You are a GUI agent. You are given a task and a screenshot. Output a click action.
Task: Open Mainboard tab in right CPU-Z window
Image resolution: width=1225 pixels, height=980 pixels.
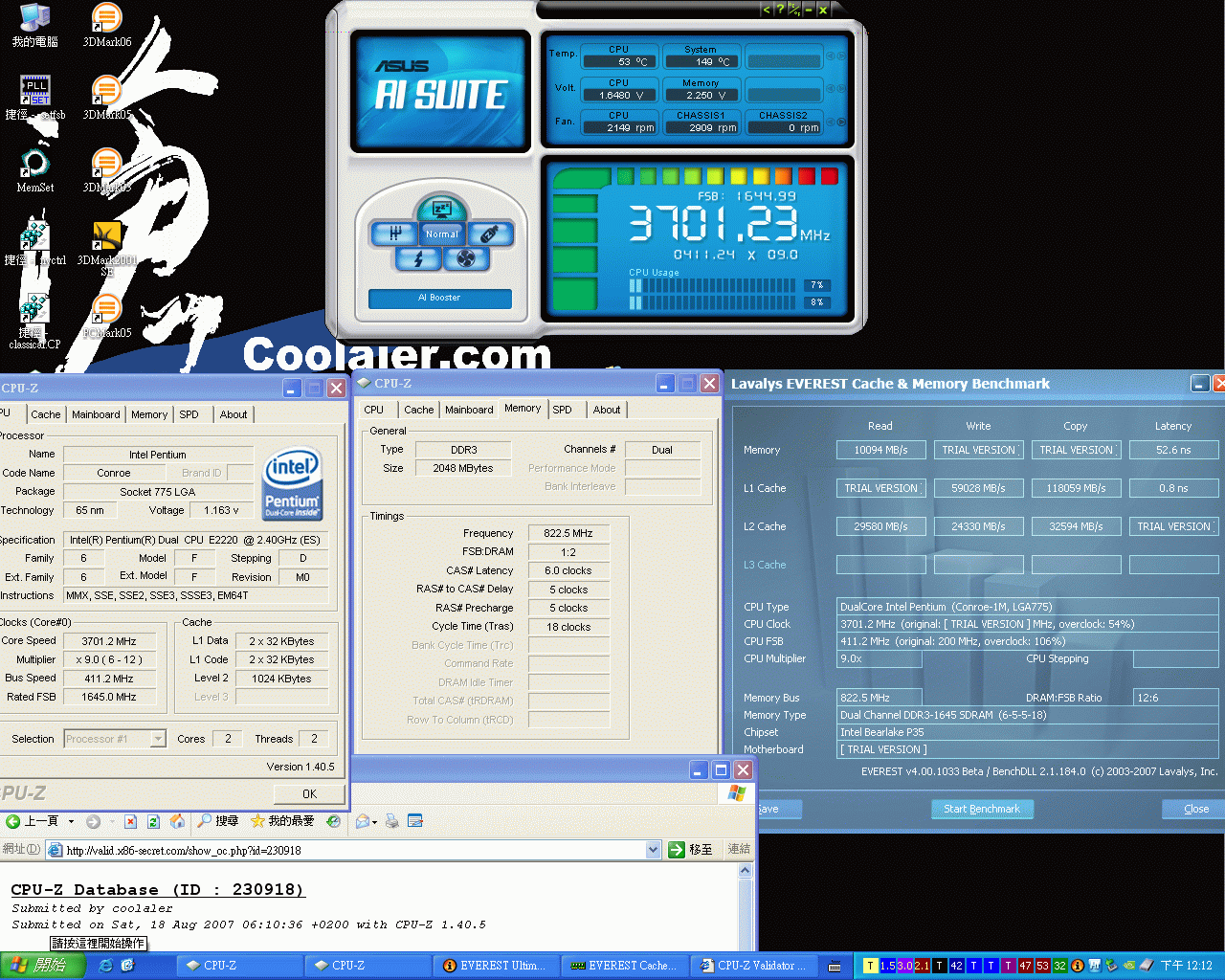pyautogui.click(x=469, y=410)
